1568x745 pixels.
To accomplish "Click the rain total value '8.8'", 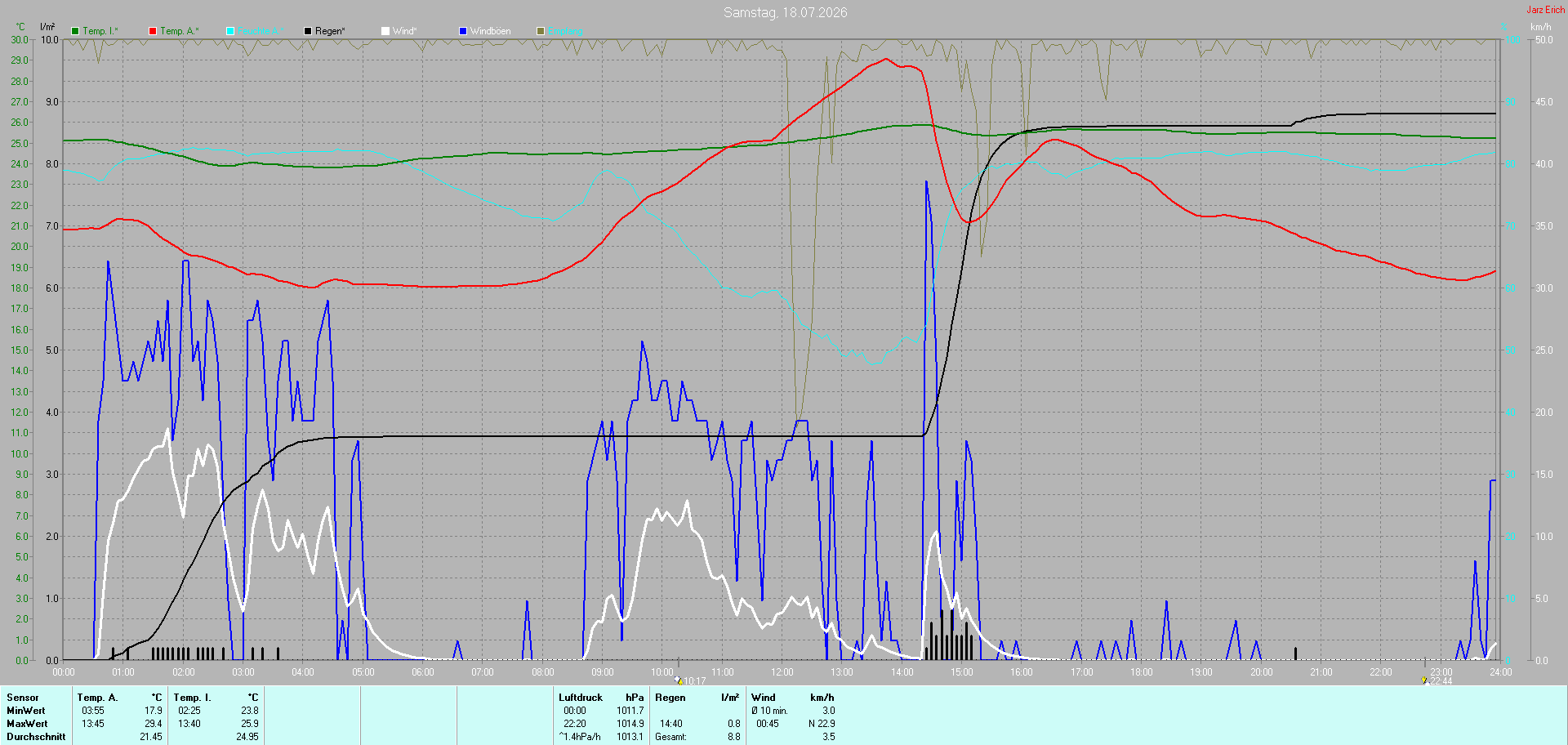I will click(x=734, y=737).
